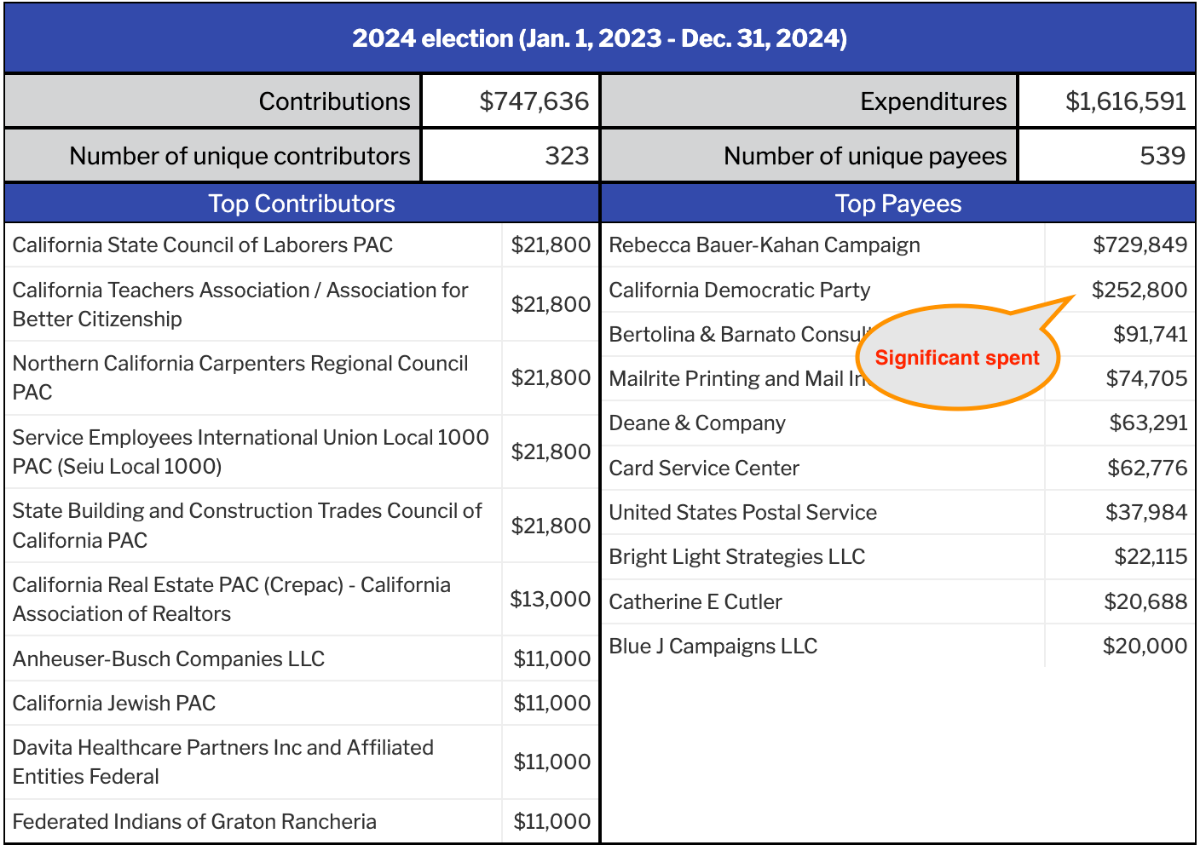1200x845 pixels.
Task: Open Rebecca Bauer-Kahan Campaign payee
Action: click(764, 245)
